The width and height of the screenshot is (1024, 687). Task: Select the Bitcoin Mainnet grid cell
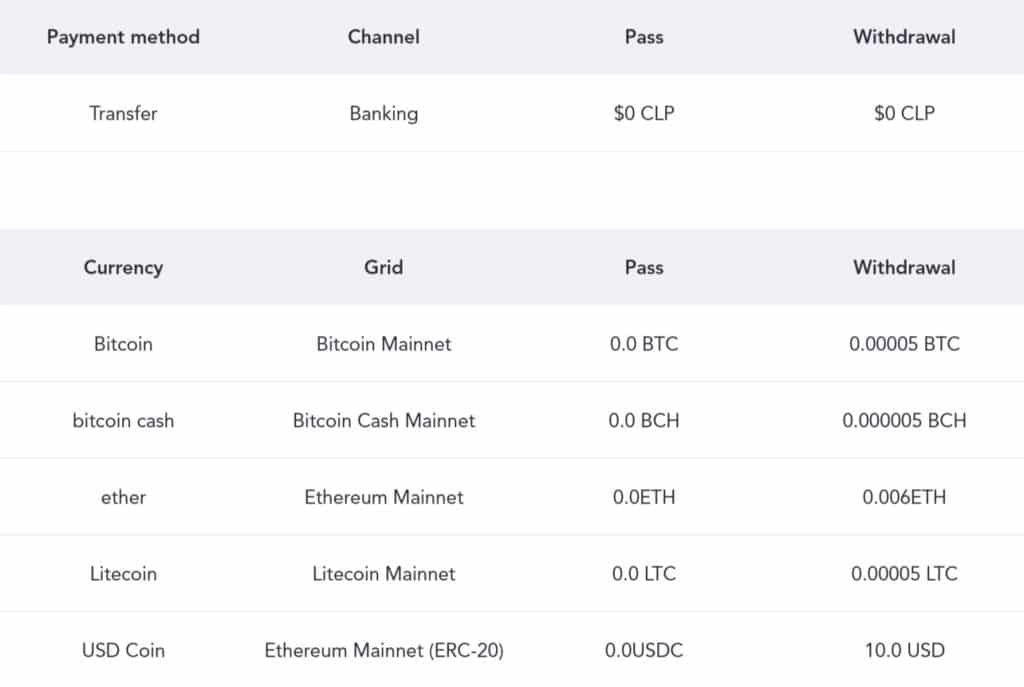tap(384, 344)
